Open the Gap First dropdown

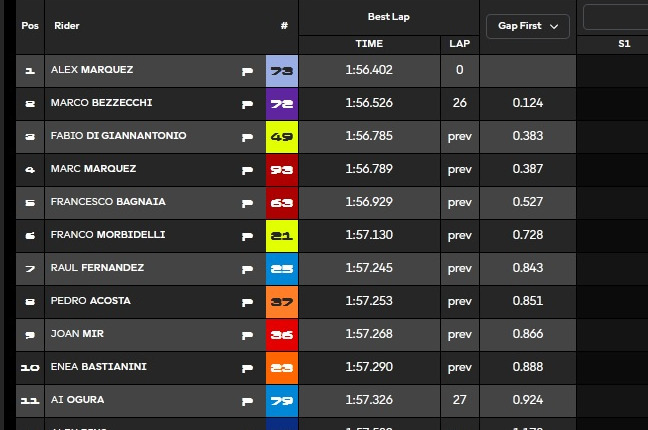[x=527, y=27]
